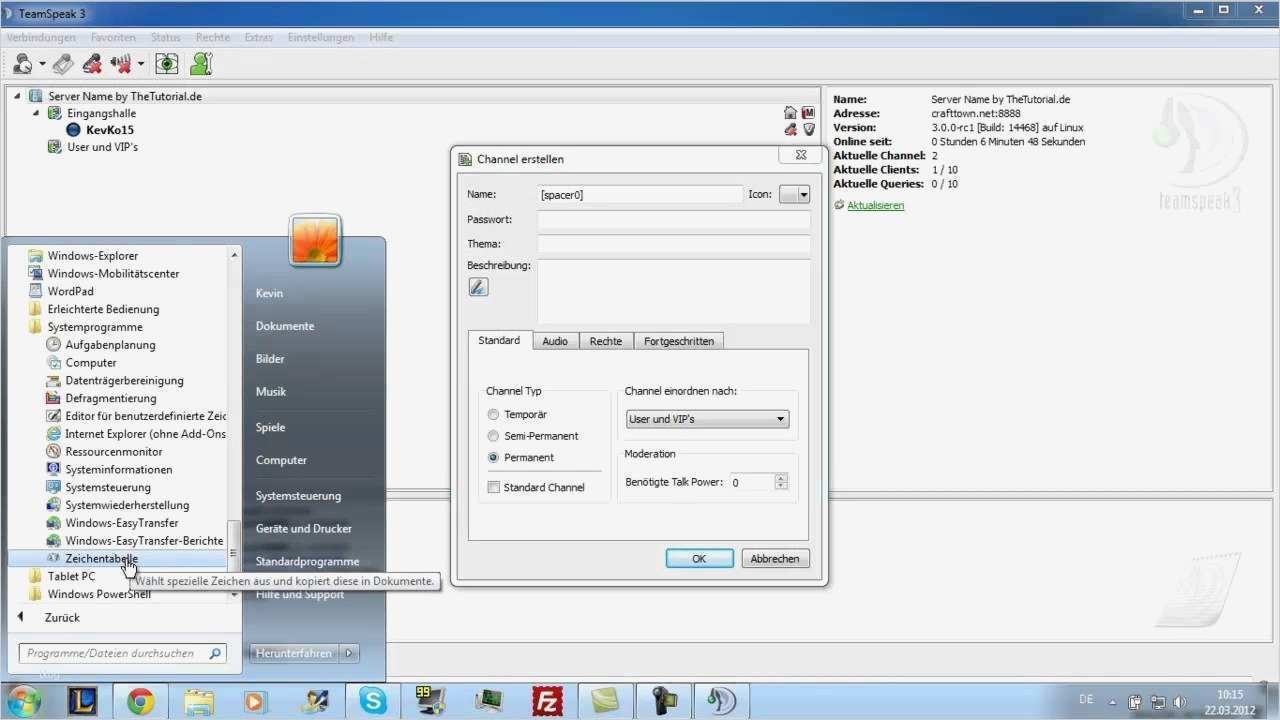
Task: Collapse the Server Name by TheTutorial.de tree
Action: pyautogui.click(x=18, y=97)
